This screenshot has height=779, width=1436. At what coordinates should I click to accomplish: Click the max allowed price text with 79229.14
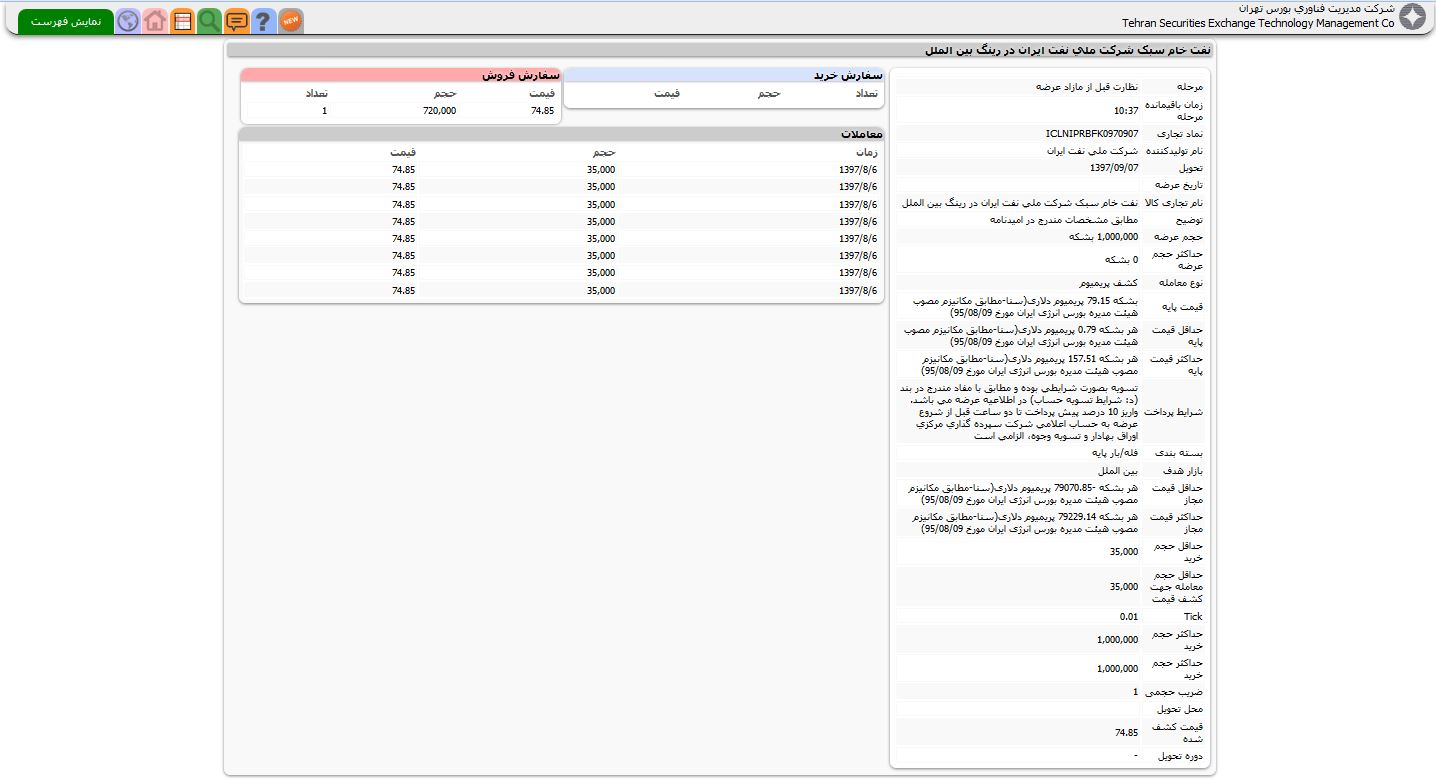[1026, 522]
